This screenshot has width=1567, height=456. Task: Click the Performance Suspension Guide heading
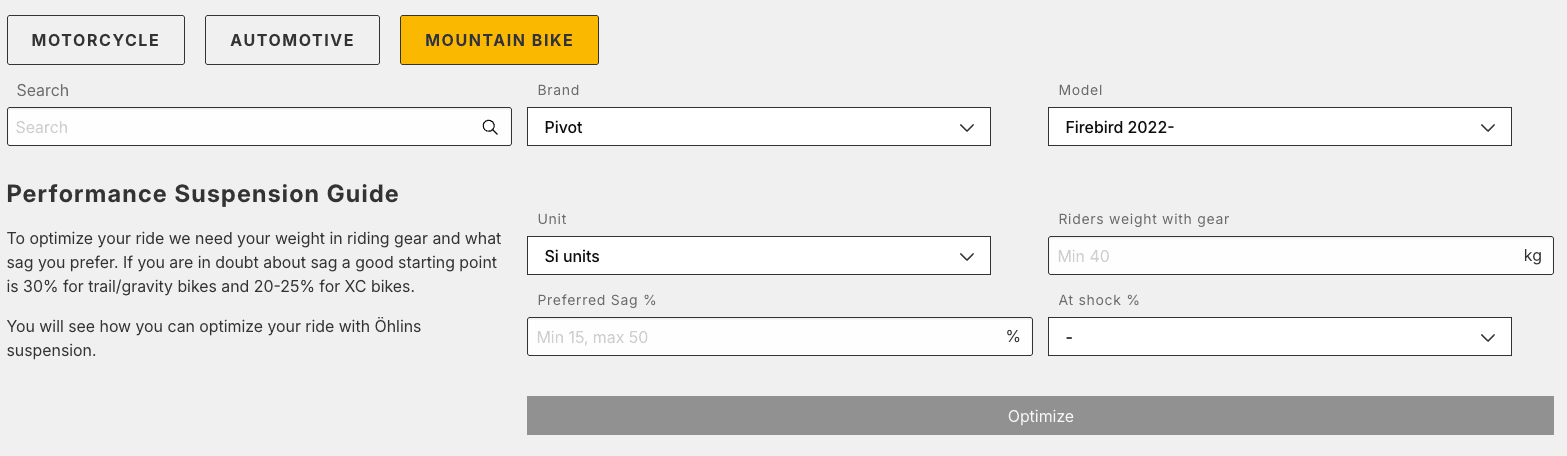tap(203, 194)
